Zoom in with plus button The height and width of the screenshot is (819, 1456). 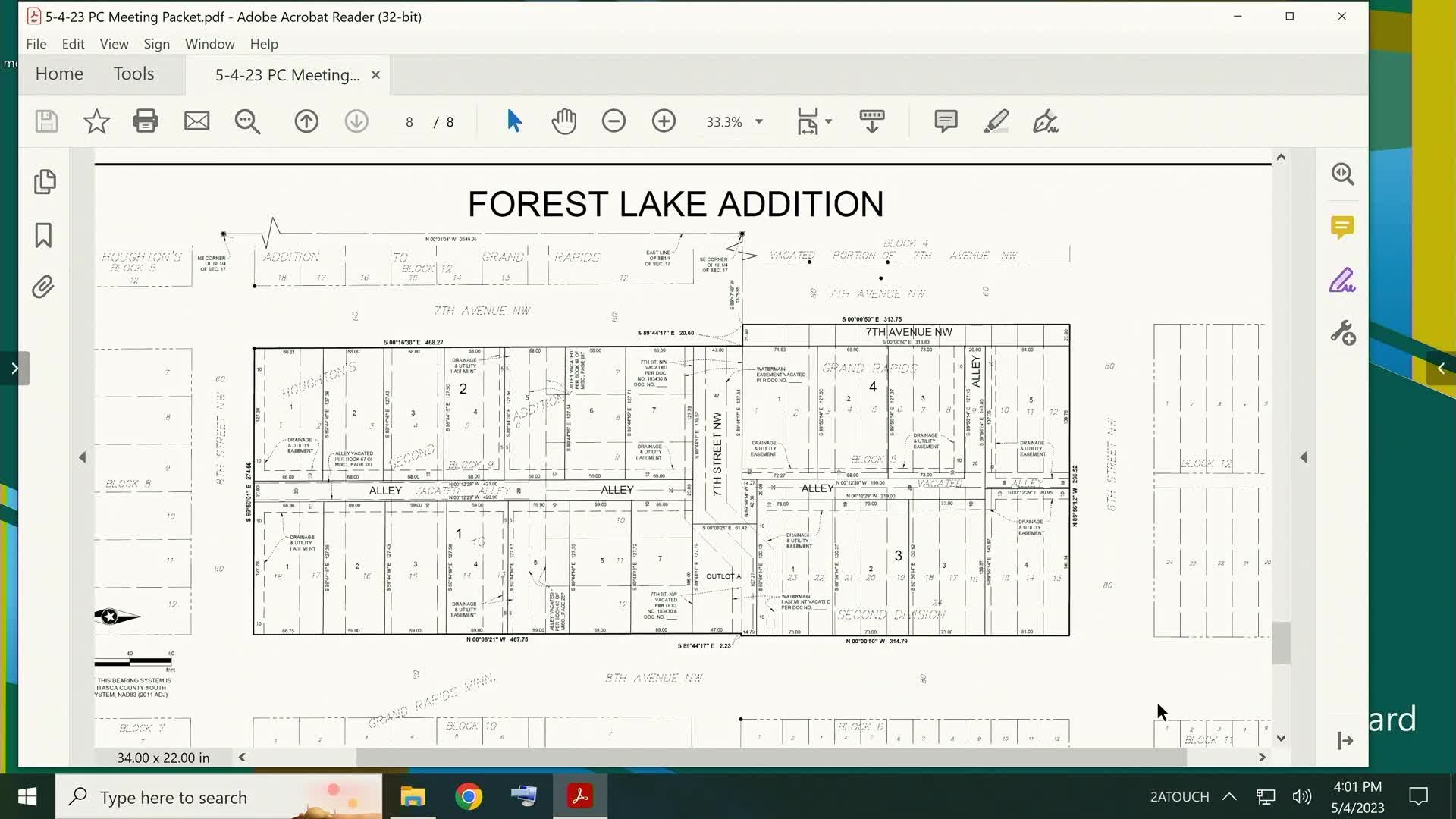pyautogui.click(x=664, y=121)
